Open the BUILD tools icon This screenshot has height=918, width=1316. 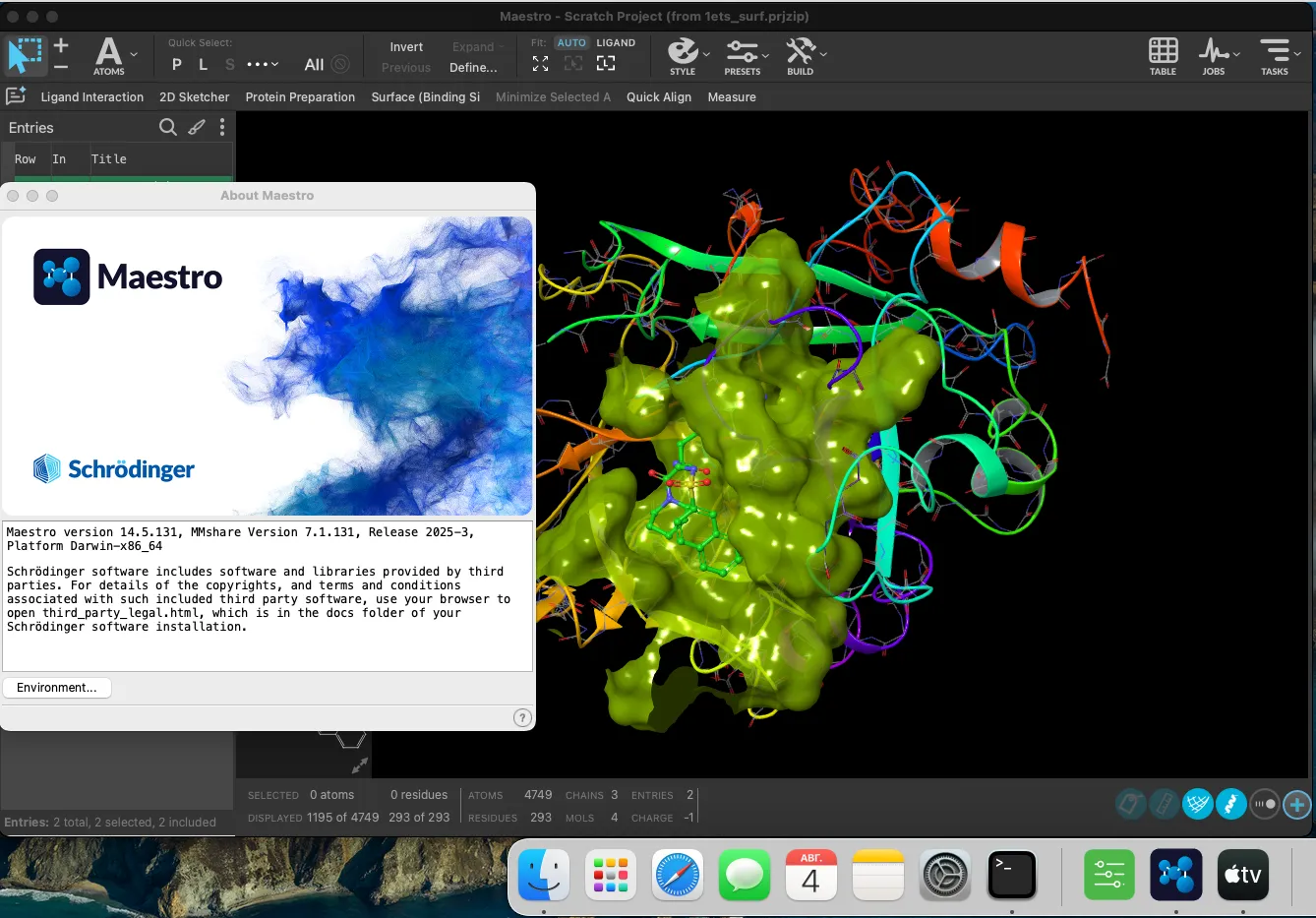pos(801,56)
